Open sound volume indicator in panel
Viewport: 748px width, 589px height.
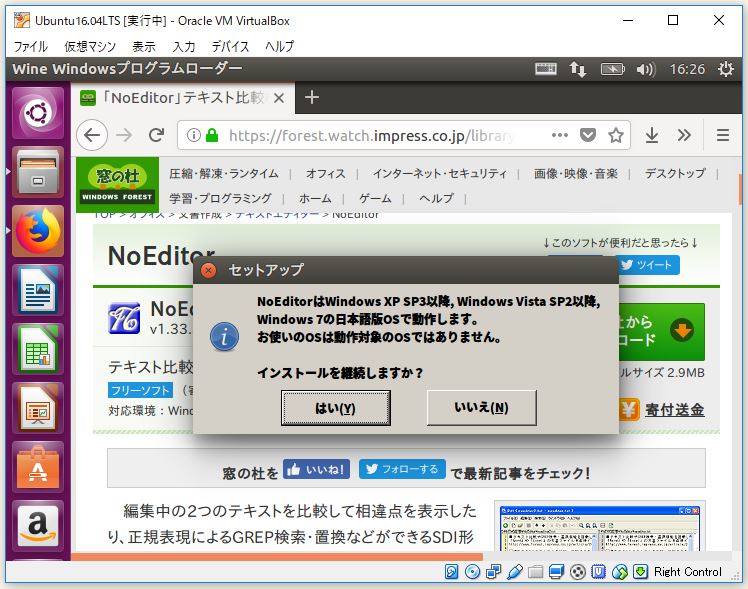click(646, 70)
